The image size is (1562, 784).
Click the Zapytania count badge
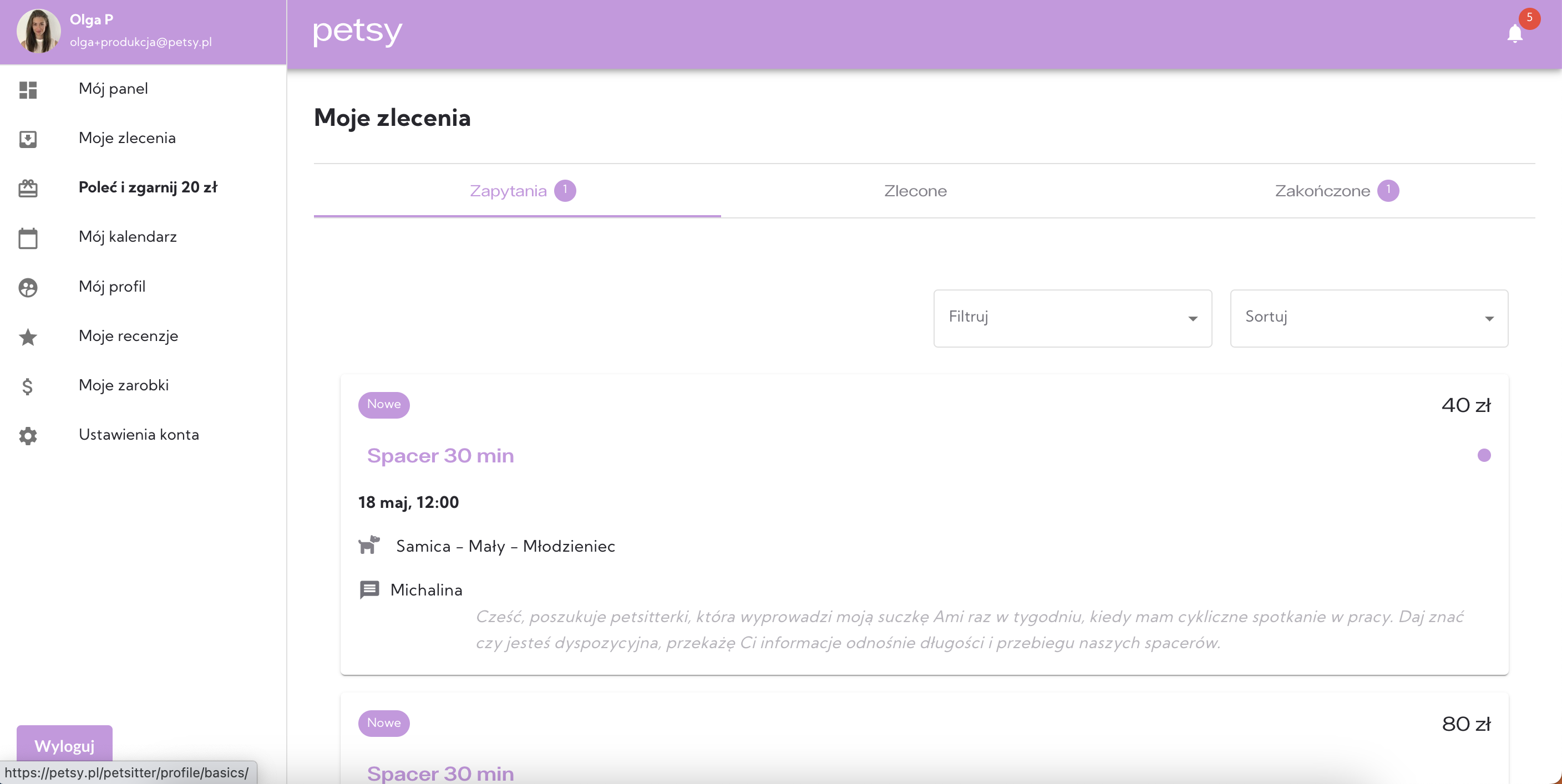(565, 190)
